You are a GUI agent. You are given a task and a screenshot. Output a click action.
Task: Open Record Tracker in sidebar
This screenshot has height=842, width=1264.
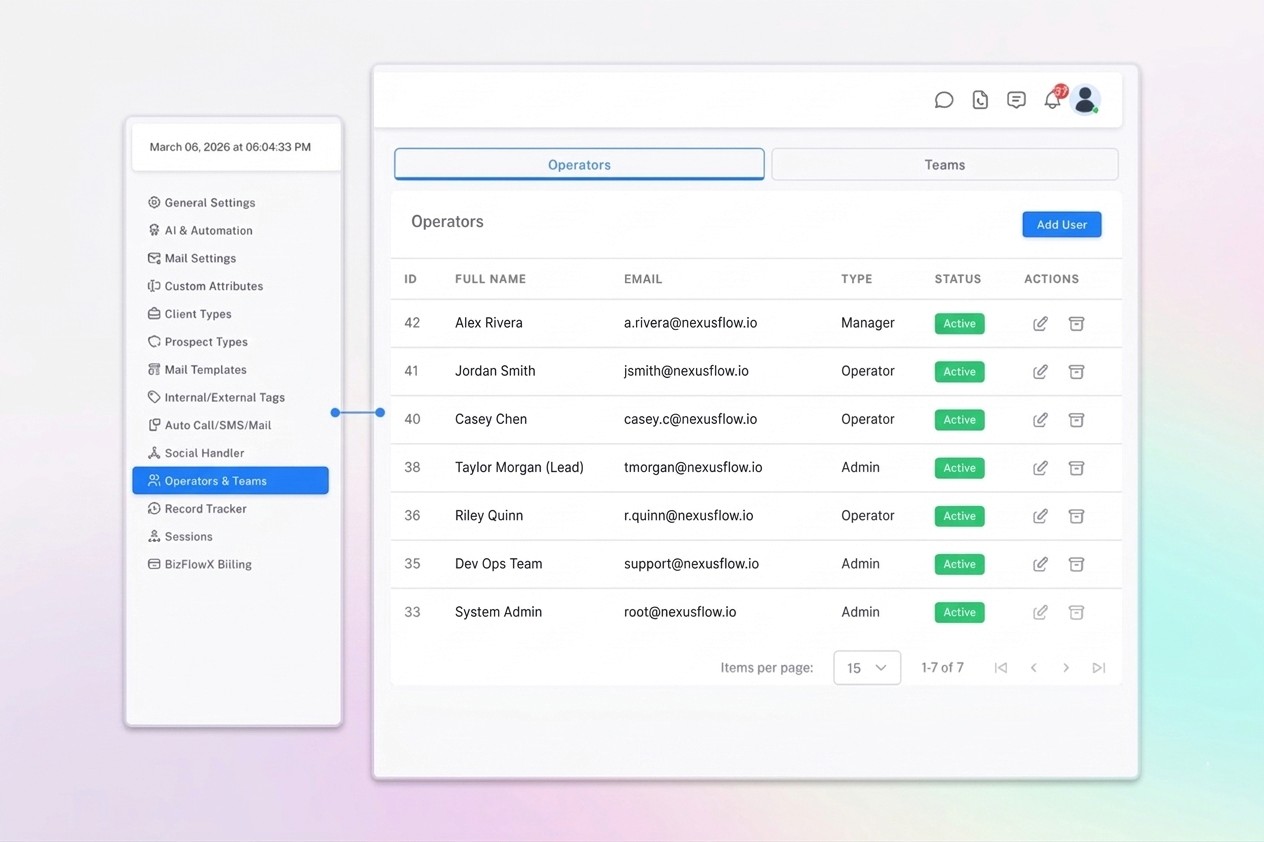197,509
